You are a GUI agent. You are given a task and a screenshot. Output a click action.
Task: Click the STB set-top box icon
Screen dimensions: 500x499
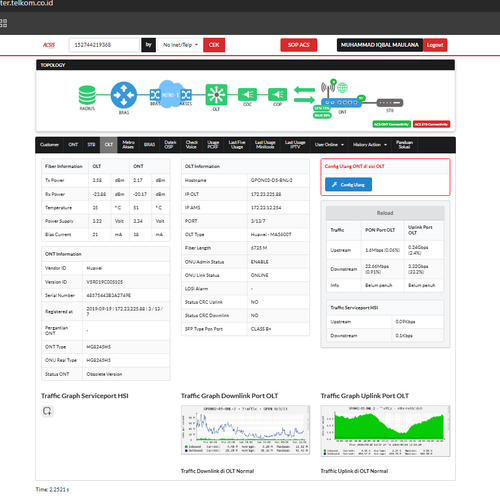[x=390, y=103]
